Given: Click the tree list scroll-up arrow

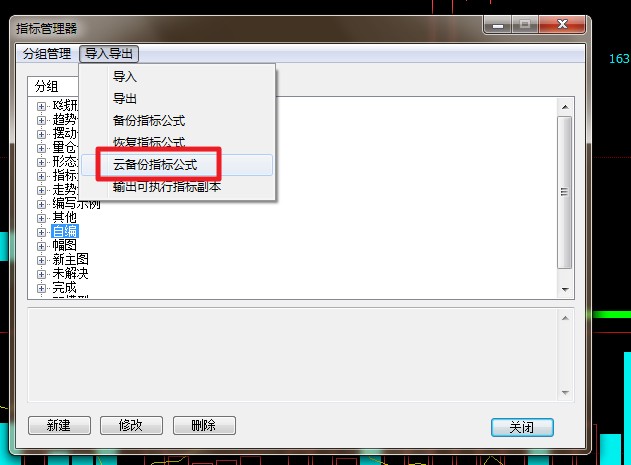Looking at the screenshot, I should (x=565, y=107).
